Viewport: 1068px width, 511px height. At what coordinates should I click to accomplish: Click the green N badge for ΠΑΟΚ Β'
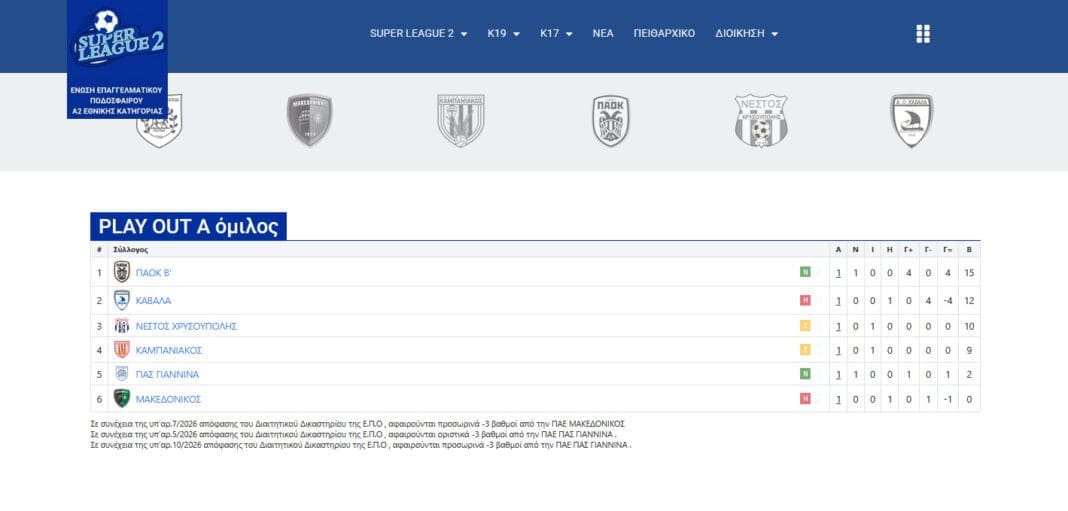tap(804, 272)
